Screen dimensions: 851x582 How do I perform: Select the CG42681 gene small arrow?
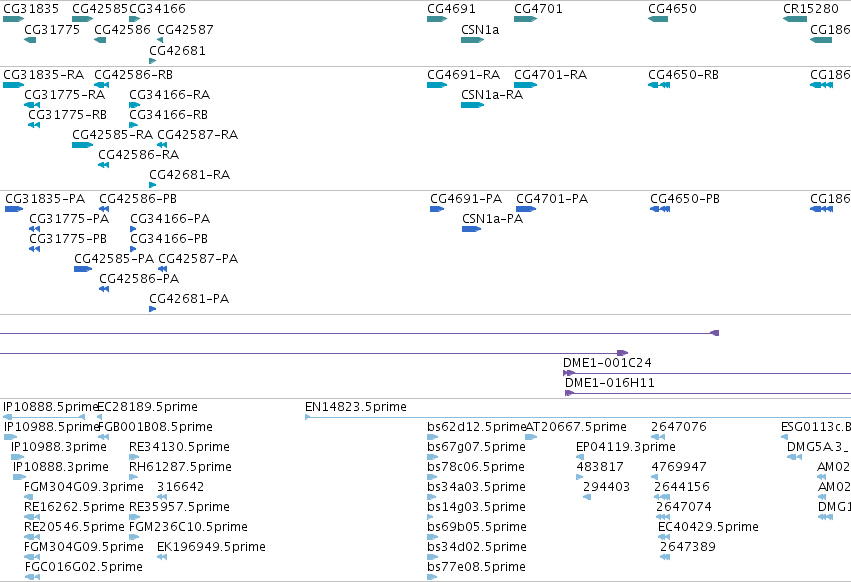tap(153, 61)
